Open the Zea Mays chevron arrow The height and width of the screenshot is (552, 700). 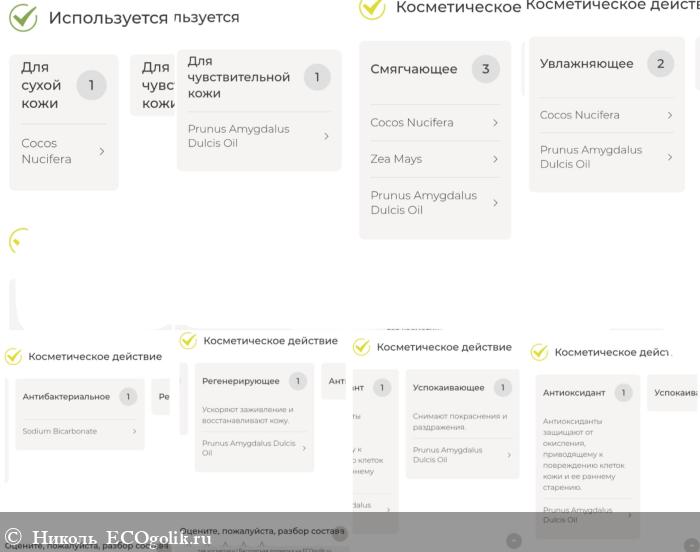[x=494, y=159]
